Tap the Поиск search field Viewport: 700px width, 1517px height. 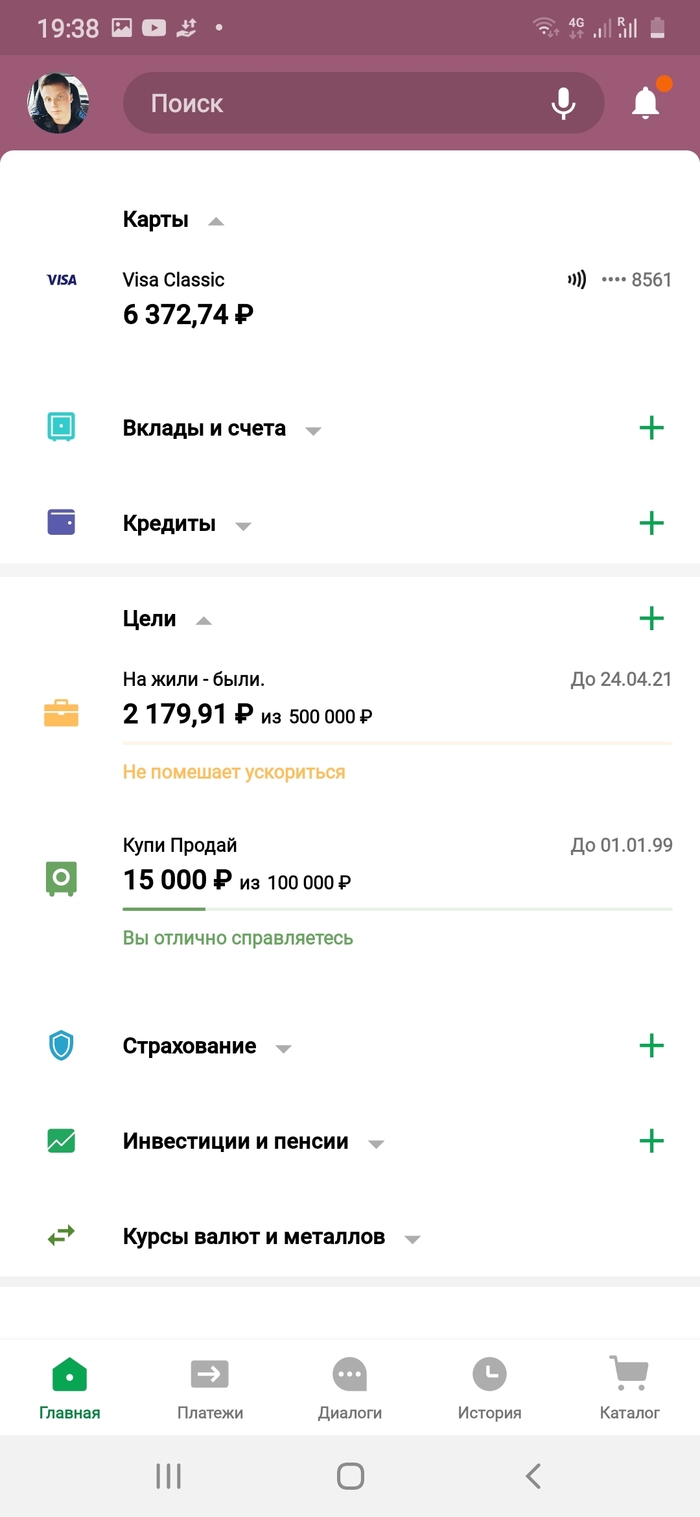point(363,103)
